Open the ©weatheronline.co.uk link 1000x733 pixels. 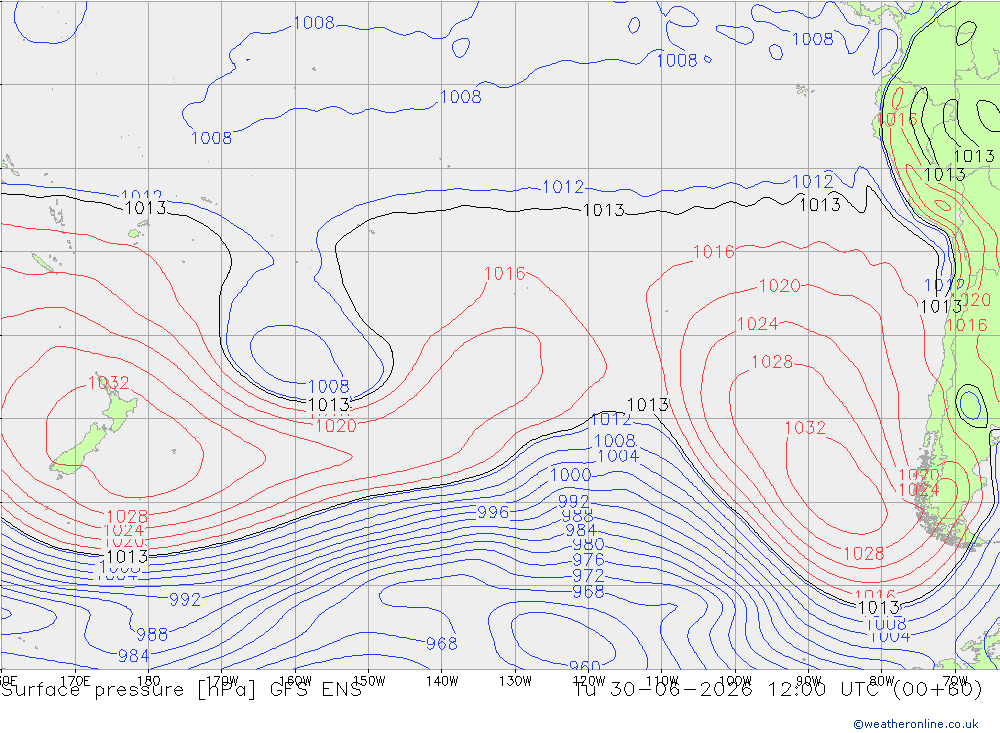(x=915, y=723)
